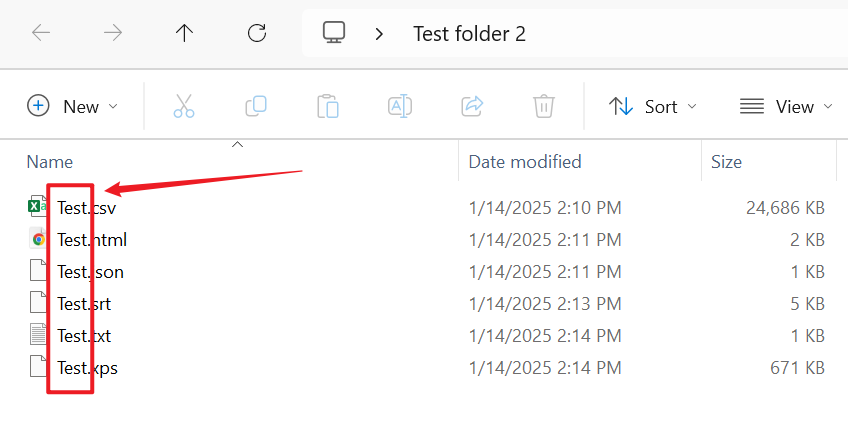Refresh the current folder view
The width and height of the screenshot is (848, 432).
pyautogui.click(x=257, y=33)
